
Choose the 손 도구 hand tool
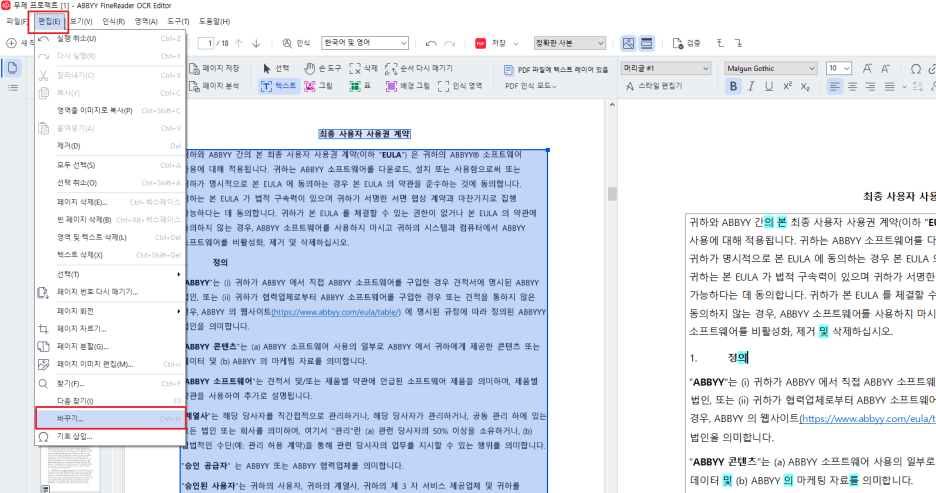click(x=322, y=69)
